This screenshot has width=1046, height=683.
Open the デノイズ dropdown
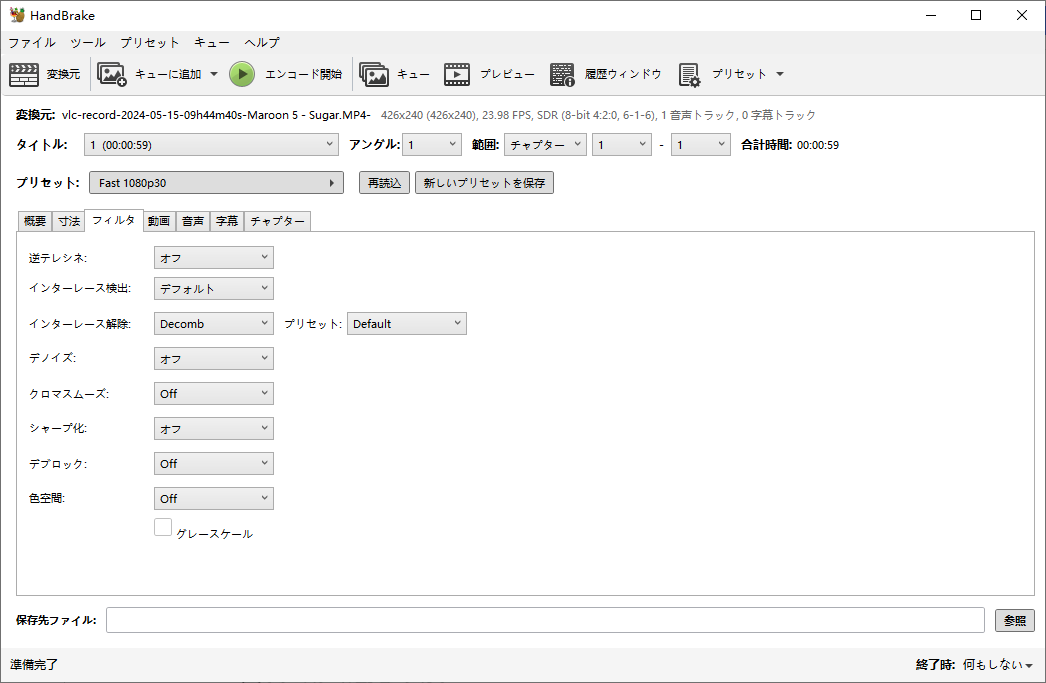pos(213,358)
